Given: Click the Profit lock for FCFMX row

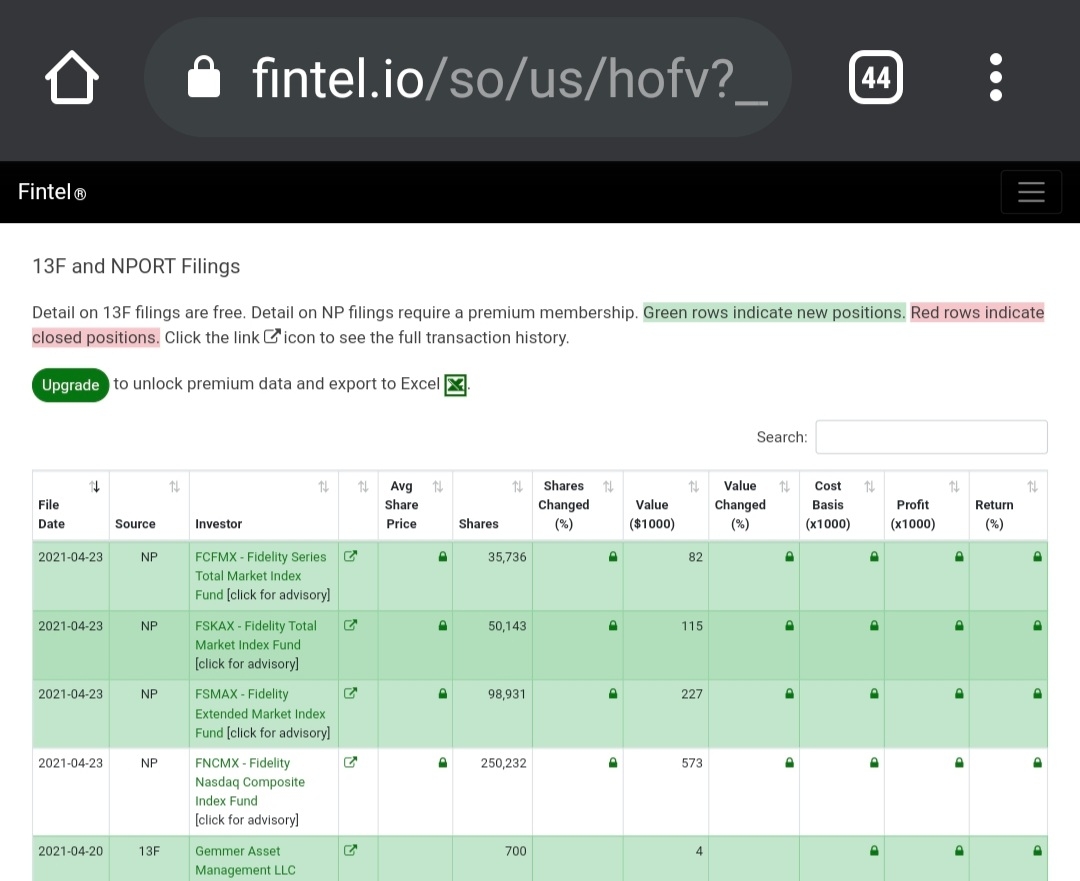Looking at the screenshot, I should [x=959, y=556].
